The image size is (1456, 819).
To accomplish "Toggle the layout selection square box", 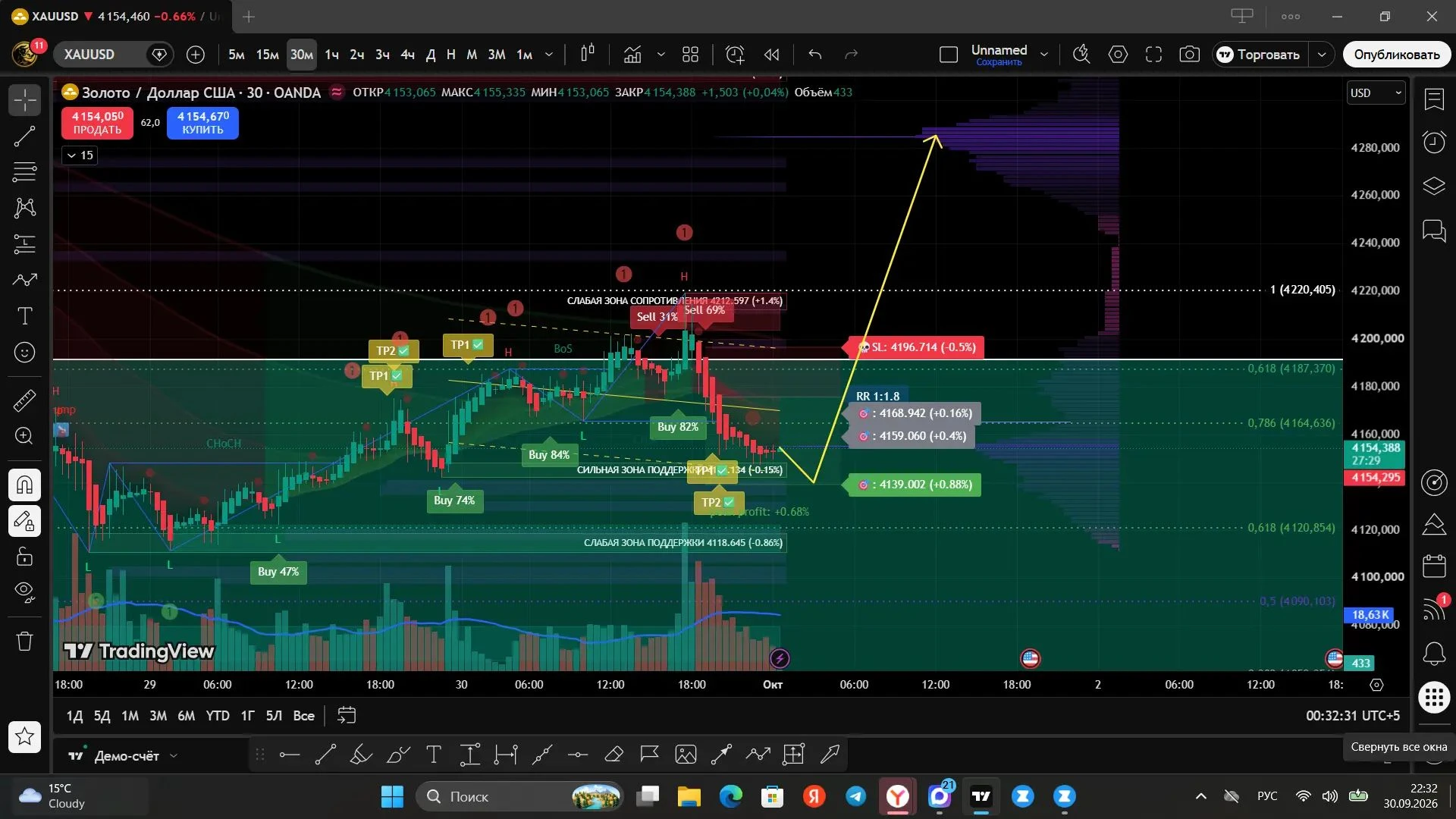I will pos(949,55).
